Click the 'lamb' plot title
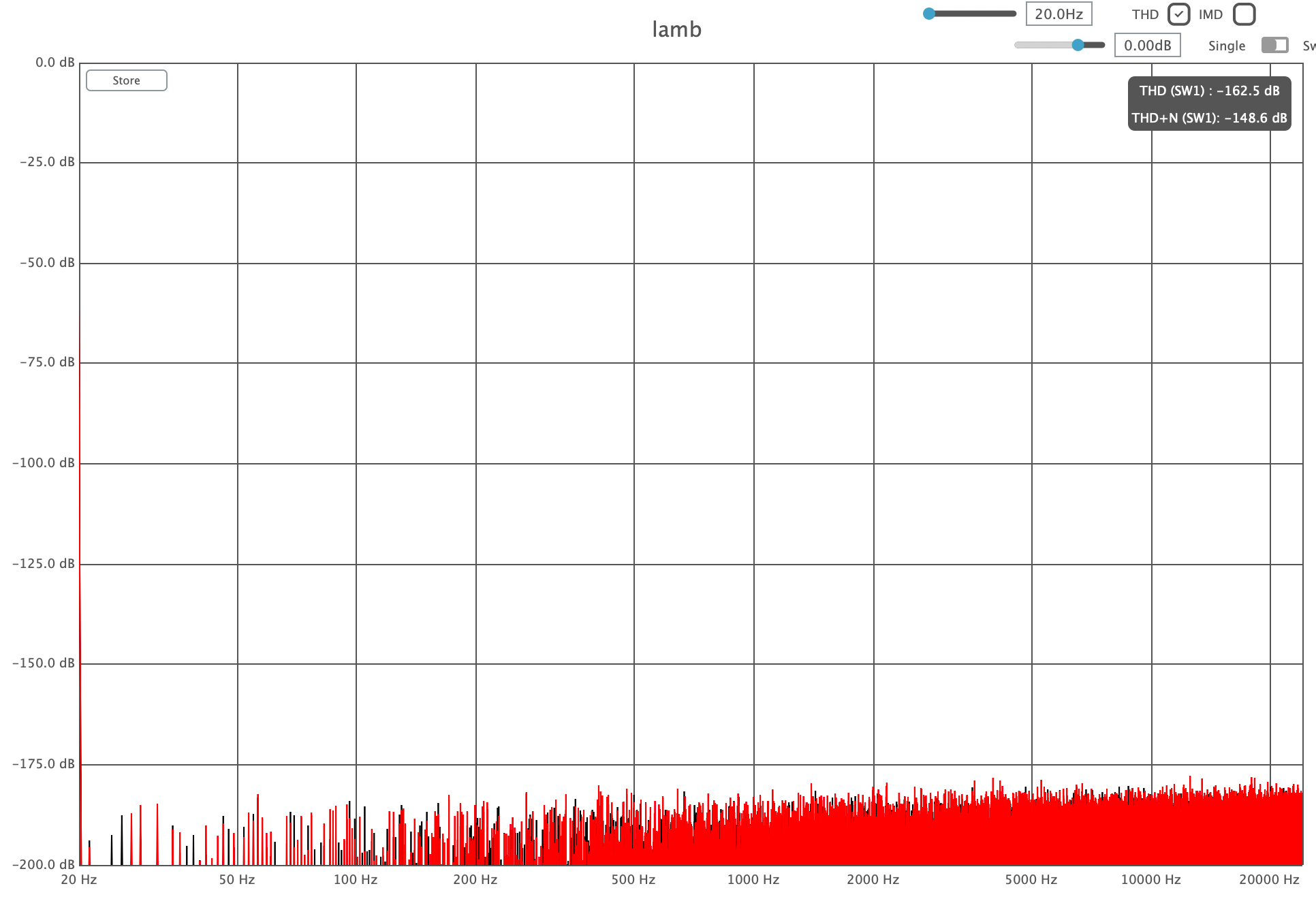This screenshot has height=899, width=1316. point(676,30)
